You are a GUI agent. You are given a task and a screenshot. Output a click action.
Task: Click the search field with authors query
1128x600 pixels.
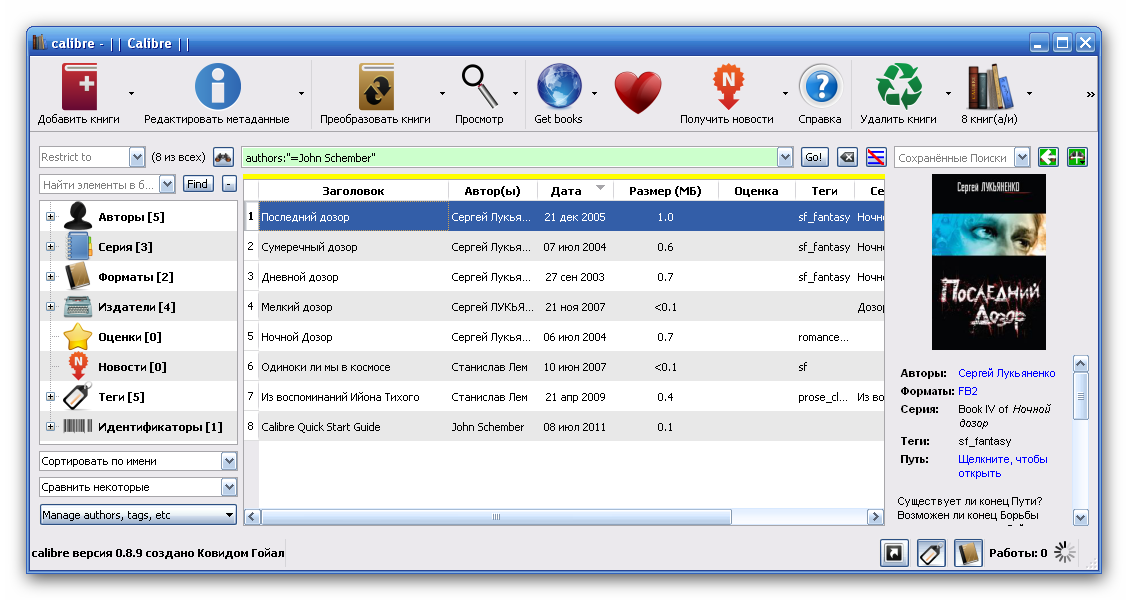510,157
